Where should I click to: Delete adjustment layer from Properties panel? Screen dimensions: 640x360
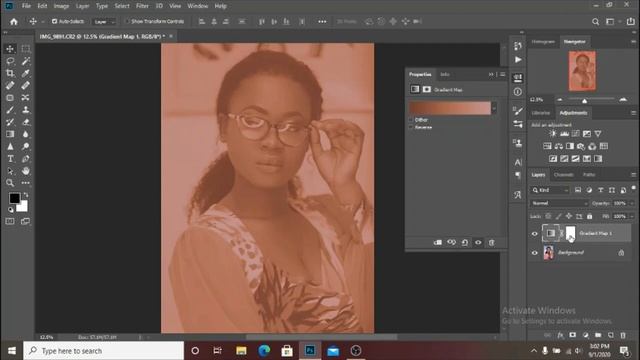click(x=492, y=242)
